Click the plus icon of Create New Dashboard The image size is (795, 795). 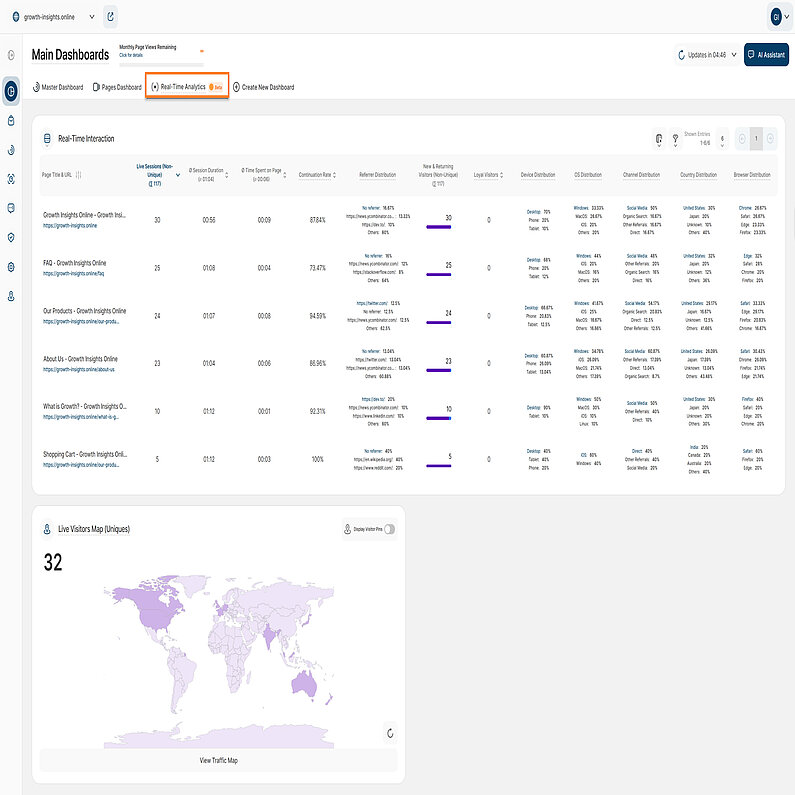pyautogui.click(x=236, y=87)
